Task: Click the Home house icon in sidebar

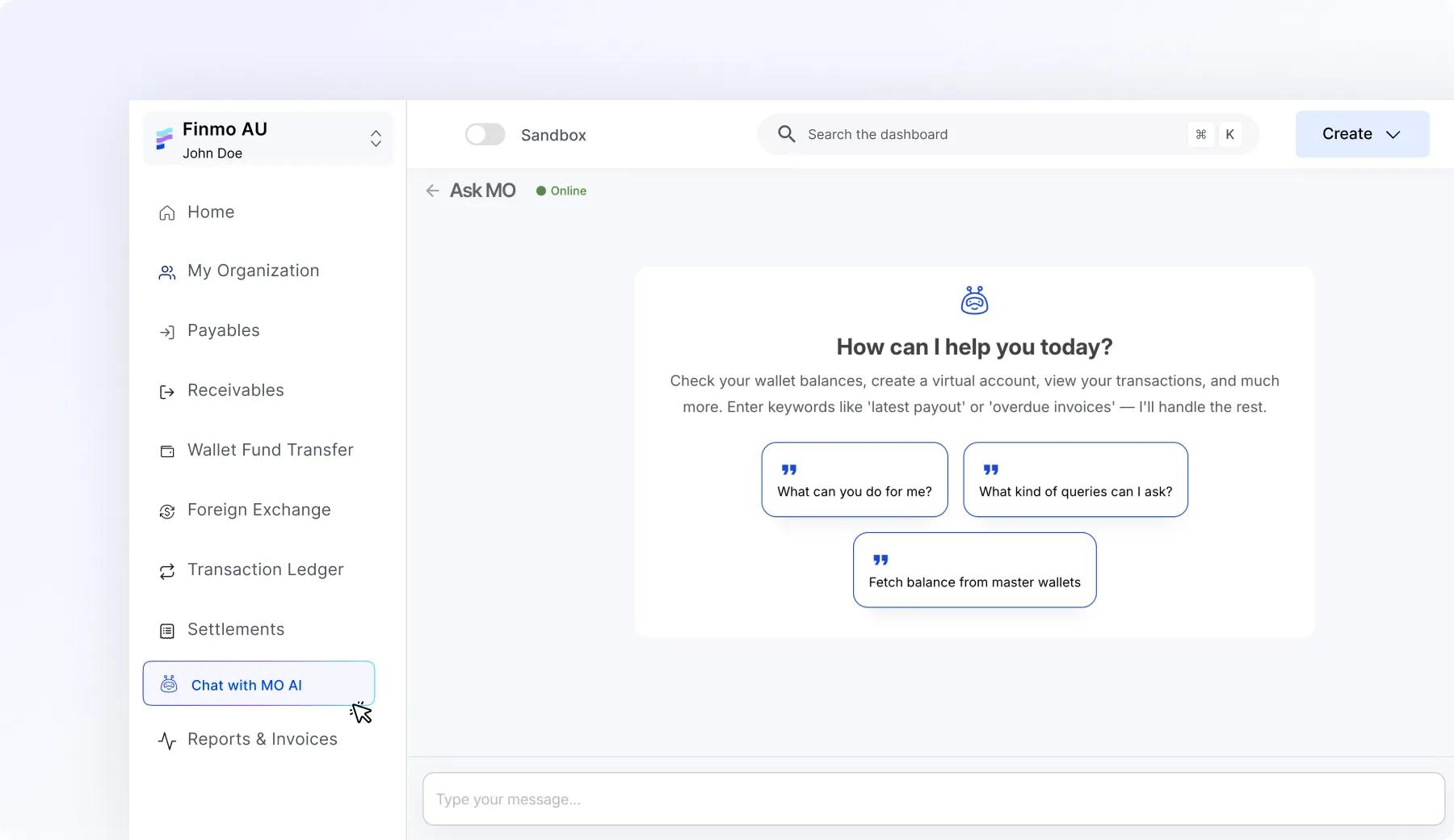Action: pyautogui.click(x=167, y=213)
